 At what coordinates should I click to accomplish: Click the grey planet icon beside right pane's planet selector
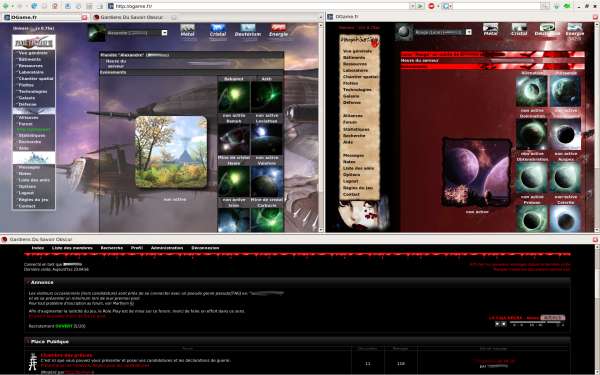(404, 32)
